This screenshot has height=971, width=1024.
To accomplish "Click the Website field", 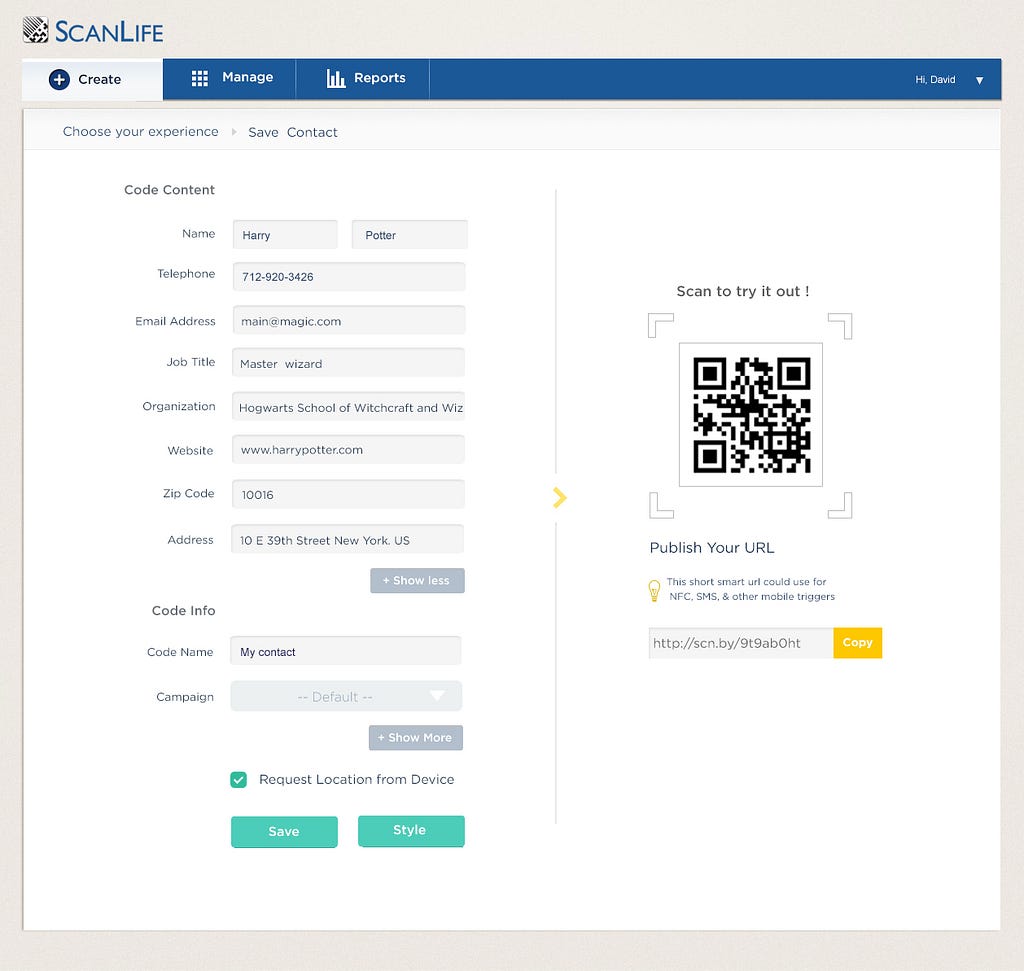I will (348, 449).
